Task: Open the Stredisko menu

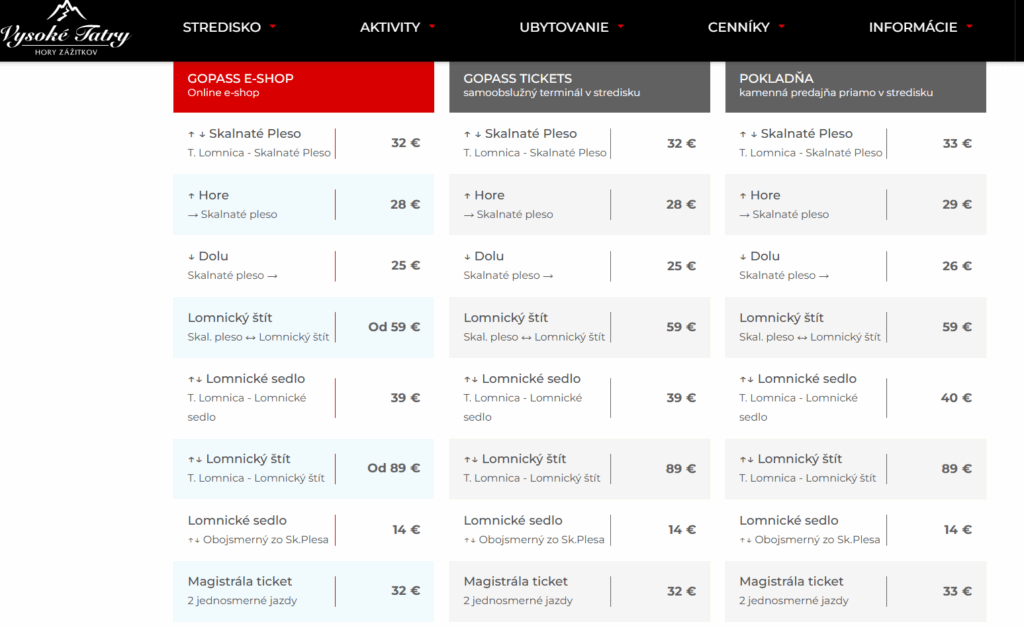Action: coord(221,27)
